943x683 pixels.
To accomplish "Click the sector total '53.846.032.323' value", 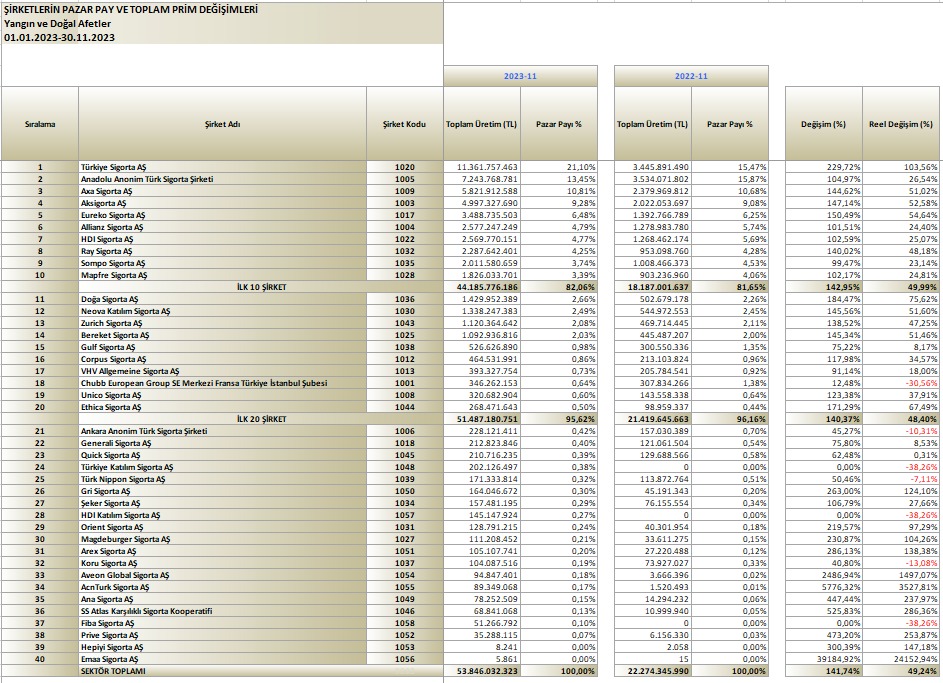I will pos(482,671).
